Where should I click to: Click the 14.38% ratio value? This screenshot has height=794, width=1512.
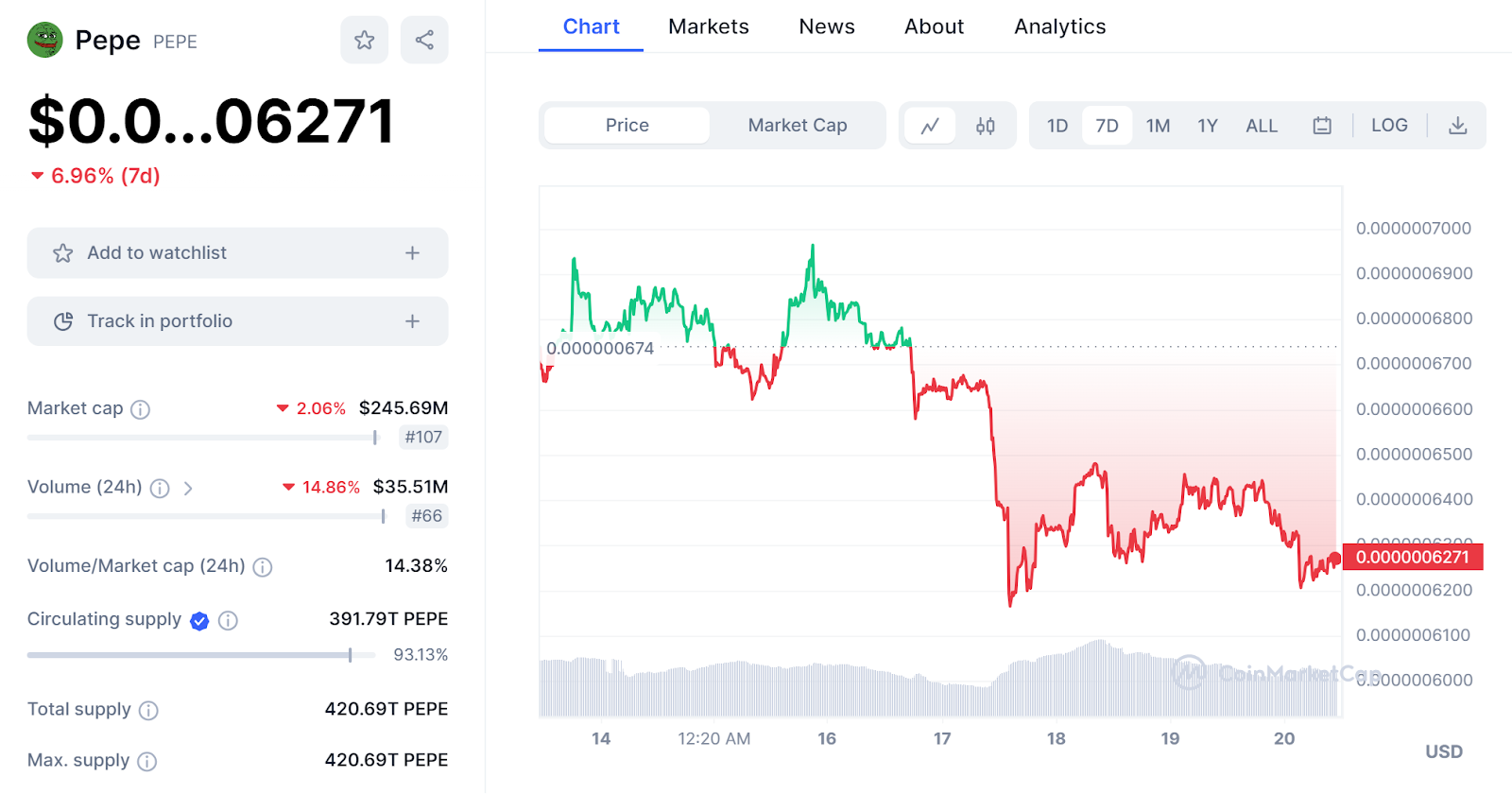[x=416, y=566]
